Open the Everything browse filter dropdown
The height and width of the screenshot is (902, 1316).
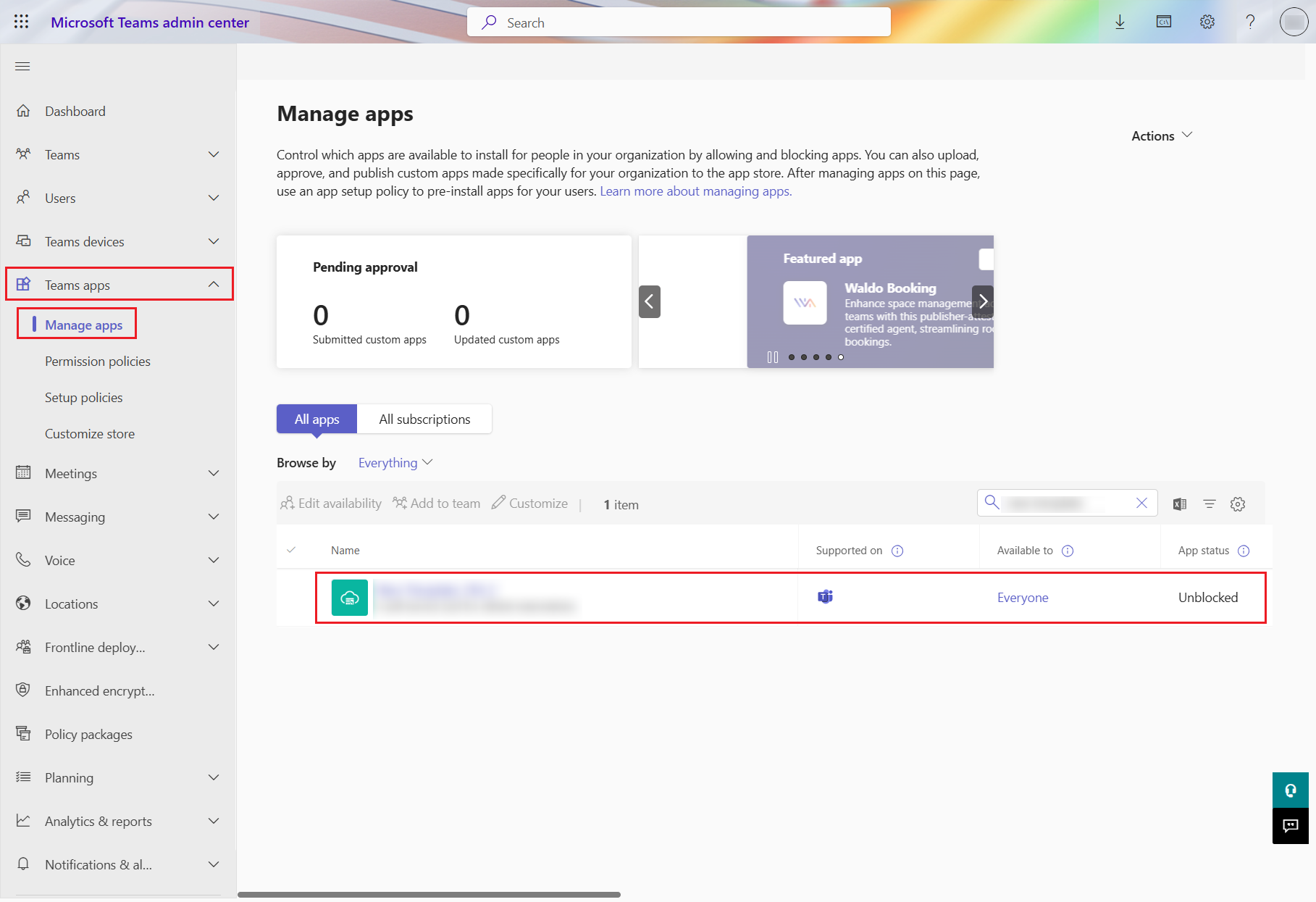pos(395,462)
